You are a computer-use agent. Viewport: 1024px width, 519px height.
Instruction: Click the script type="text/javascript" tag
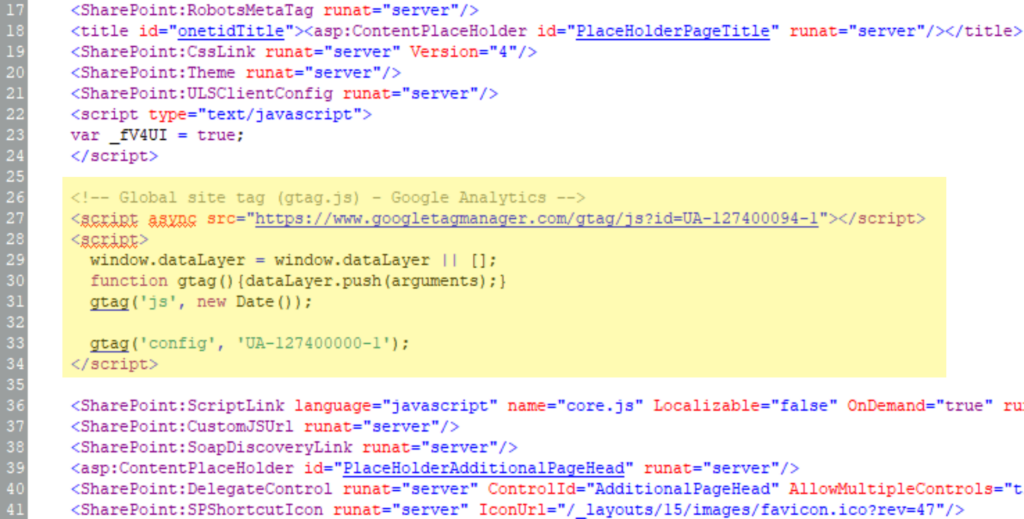(221, 114)
